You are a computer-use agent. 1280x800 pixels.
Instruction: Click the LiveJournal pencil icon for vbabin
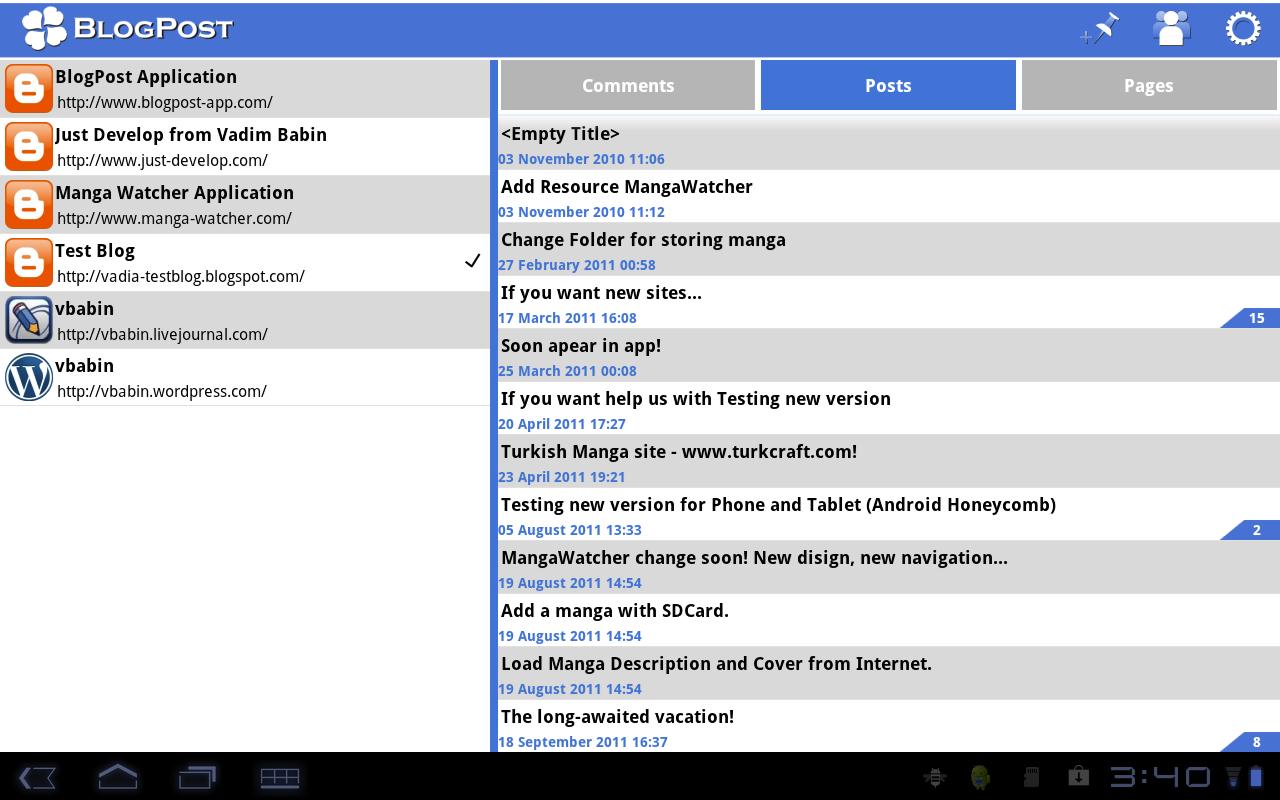click(29, 320)
